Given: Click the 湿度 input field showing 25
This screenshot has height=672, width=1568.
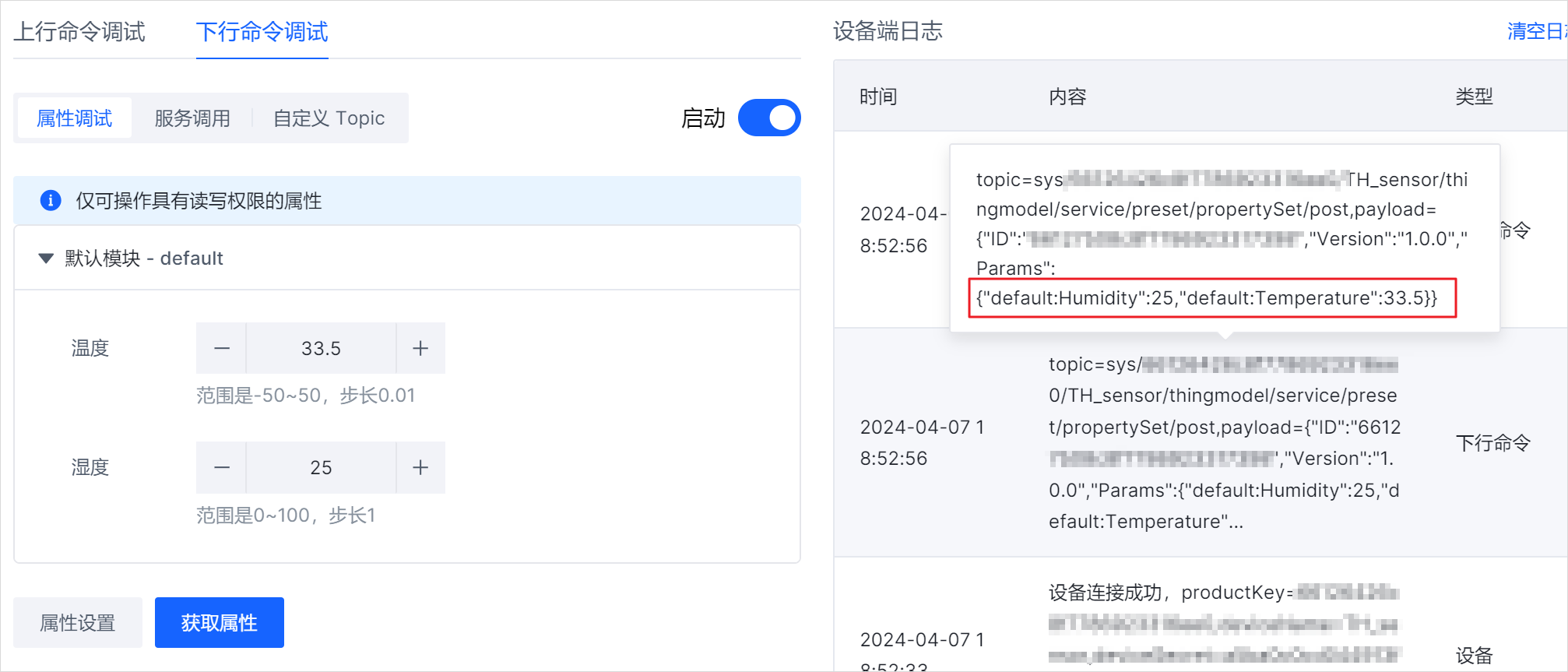Looking at the screenshot, I should 321,467.
